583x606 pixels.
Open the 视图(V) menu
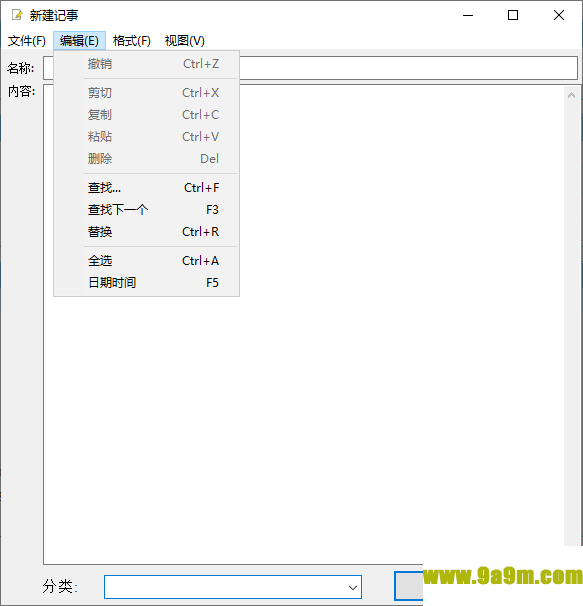(x=184, y=41)
